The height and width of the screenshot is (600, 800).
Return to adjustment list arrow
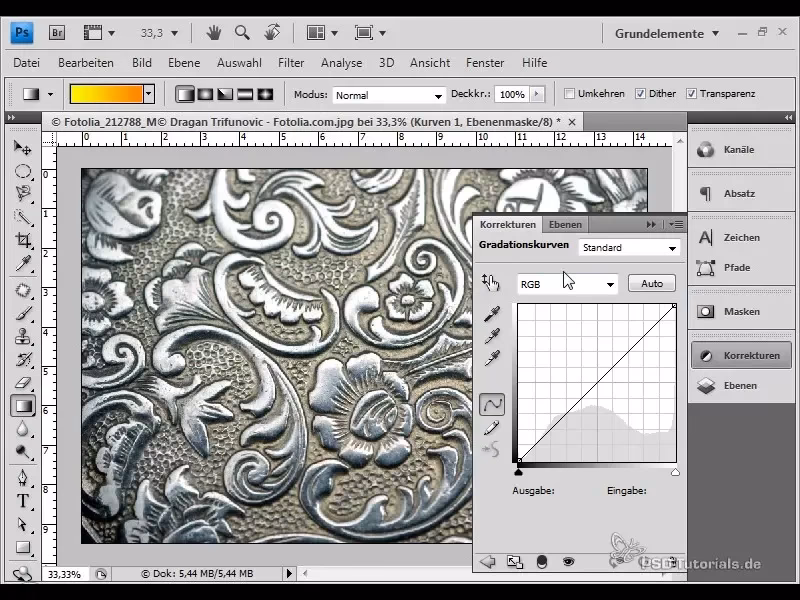coord(488,562)
